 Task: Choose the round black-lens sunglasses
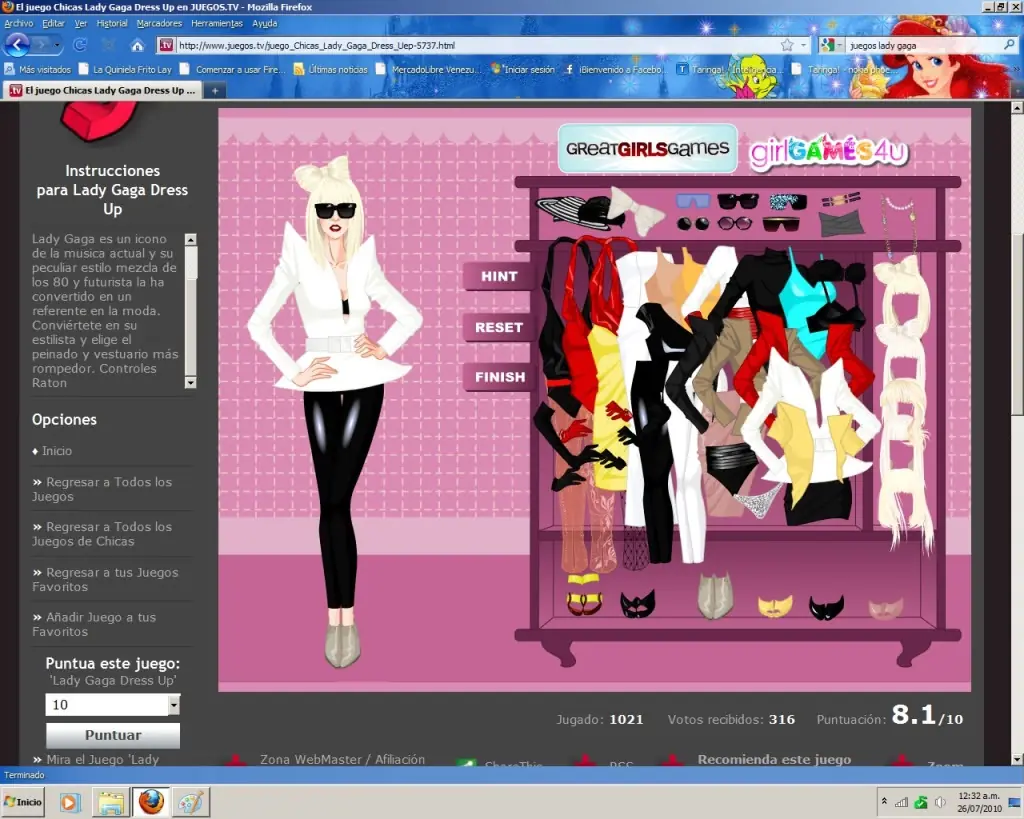[x=693, y=224]
